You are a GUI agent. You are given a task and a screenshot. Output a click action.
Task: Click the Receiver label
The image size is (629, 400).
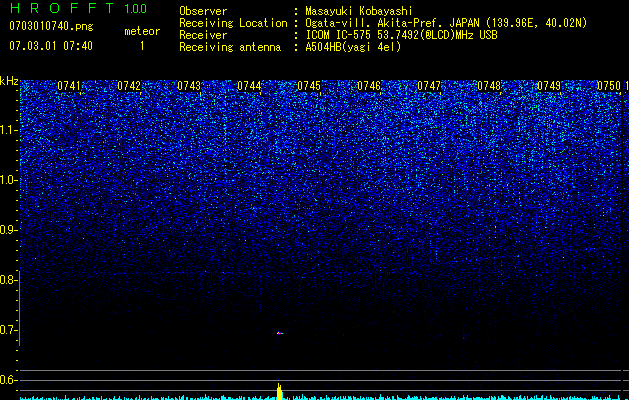click(x=203, y=35)
